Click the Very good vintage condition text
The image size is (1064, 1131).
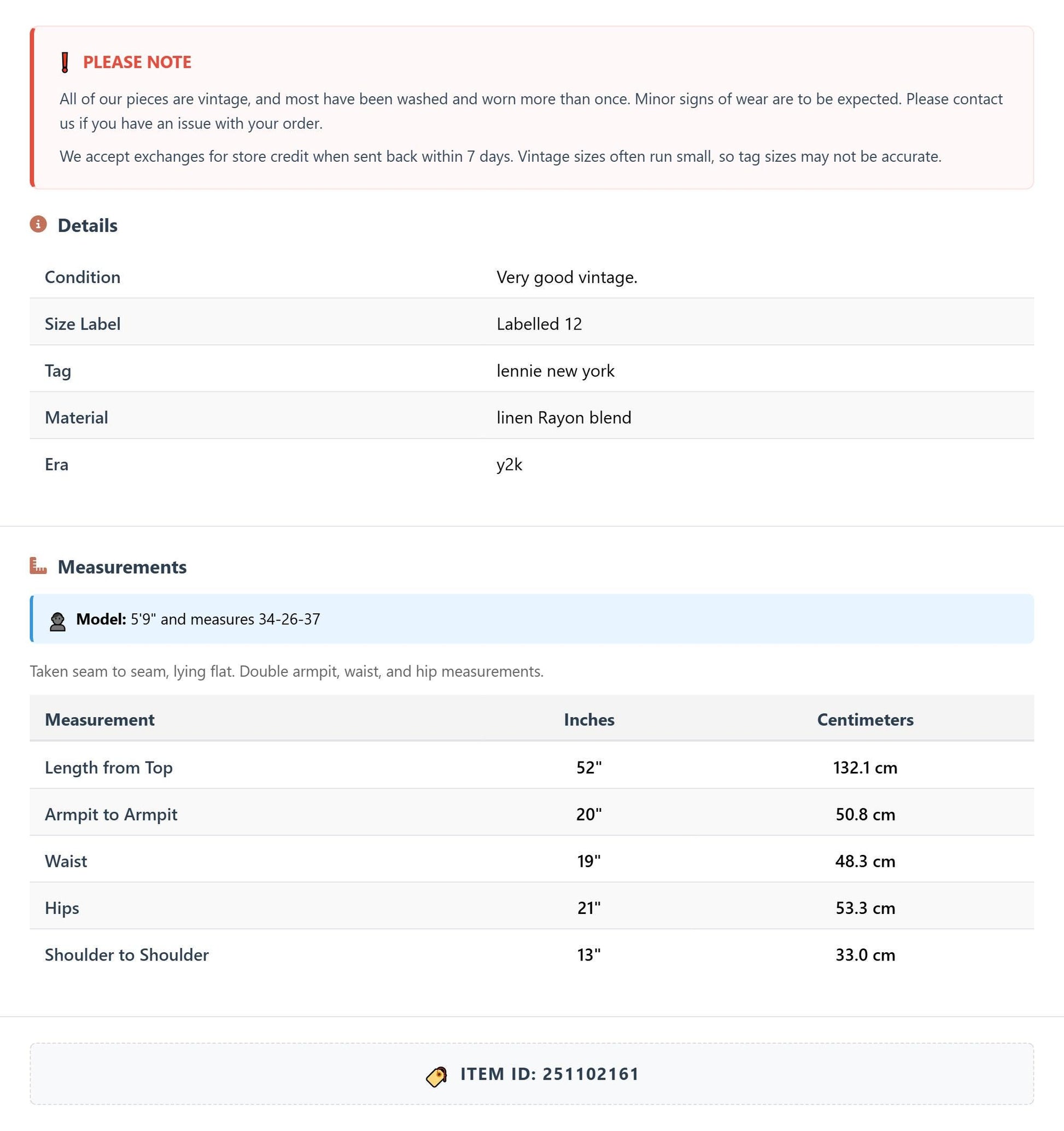tap(566, 277)
